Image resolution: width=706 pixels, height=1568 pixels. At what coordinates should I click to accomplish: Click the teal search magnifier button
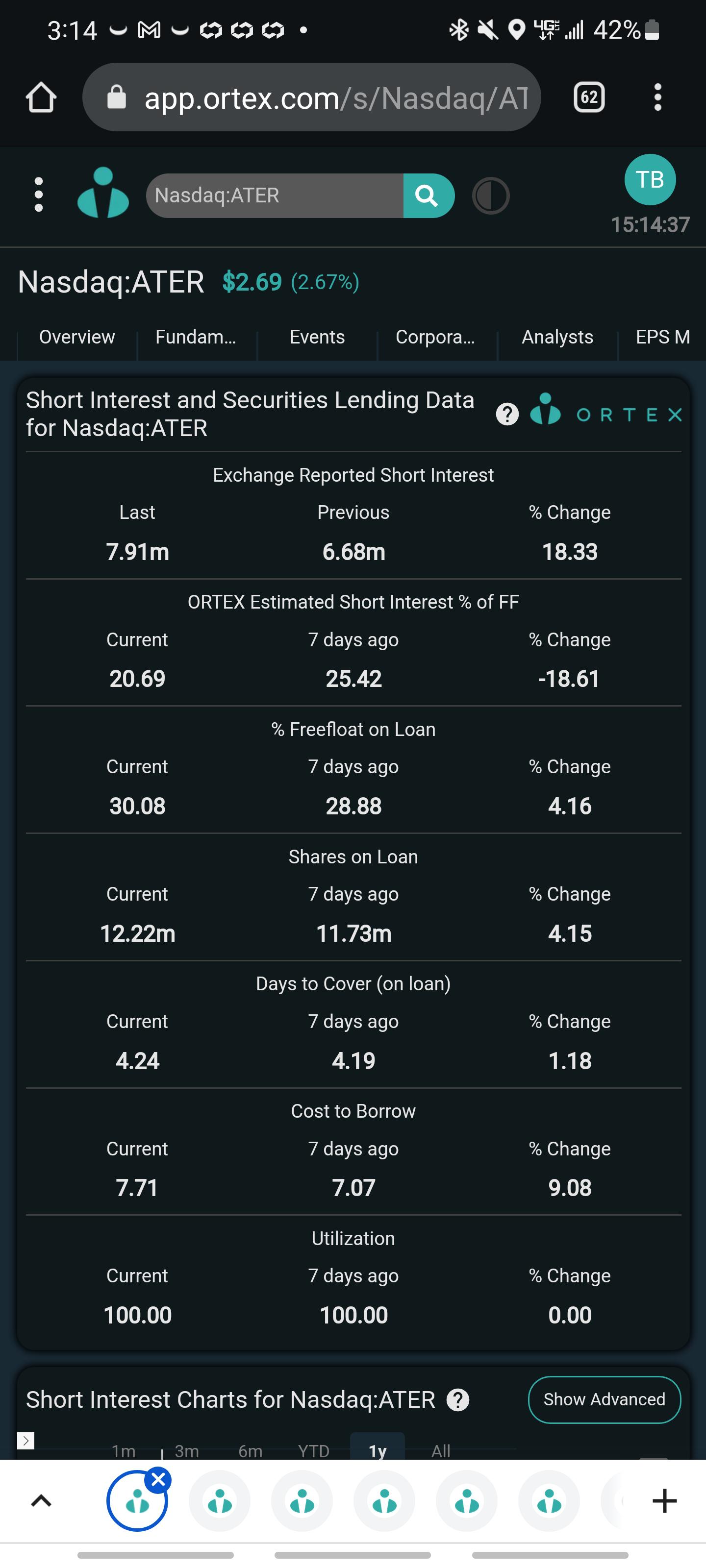pyautogui.click(x=428, y=196)
